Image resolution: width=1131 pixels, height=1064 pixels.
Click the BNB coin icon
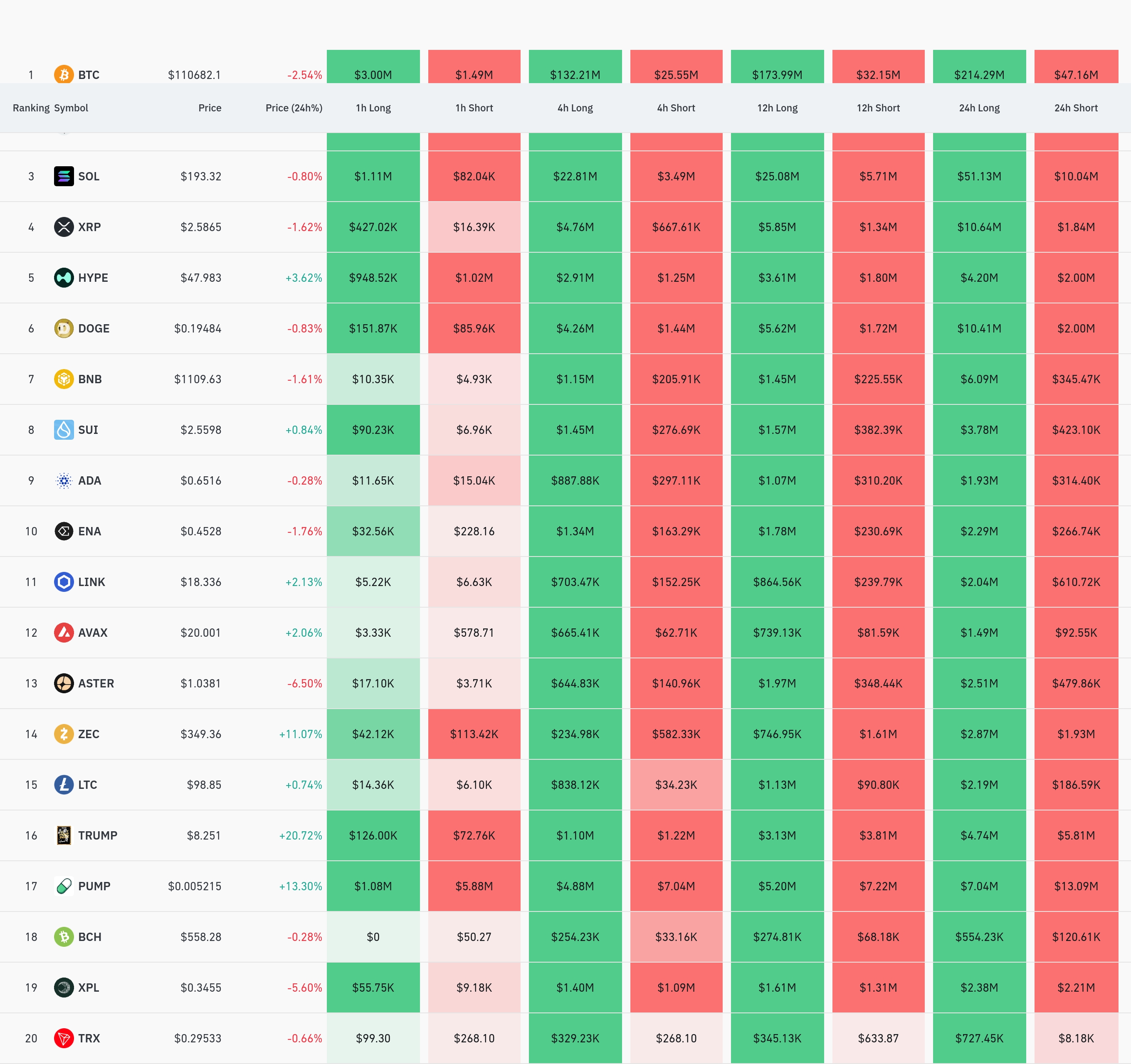pos(64,379)
